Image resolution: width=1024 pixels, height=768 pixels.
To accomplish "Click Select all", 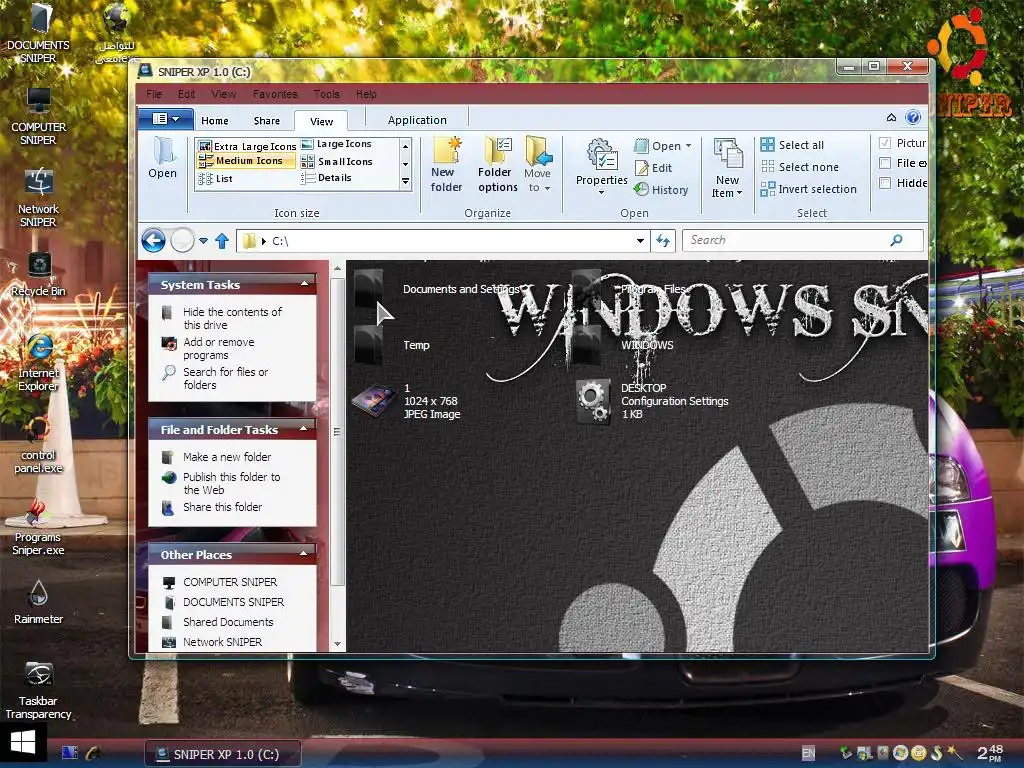I will (x=792, y=145).
